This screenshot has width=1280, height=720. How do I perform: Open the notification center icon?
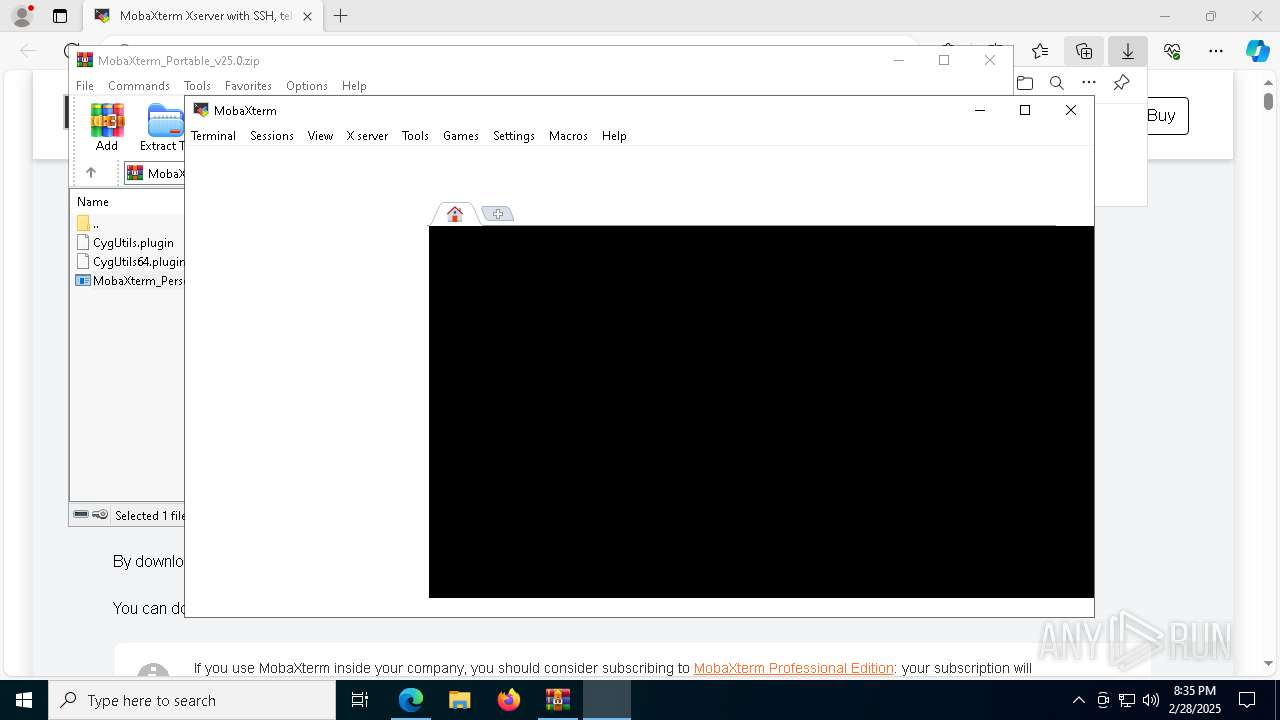[1247, 700]
